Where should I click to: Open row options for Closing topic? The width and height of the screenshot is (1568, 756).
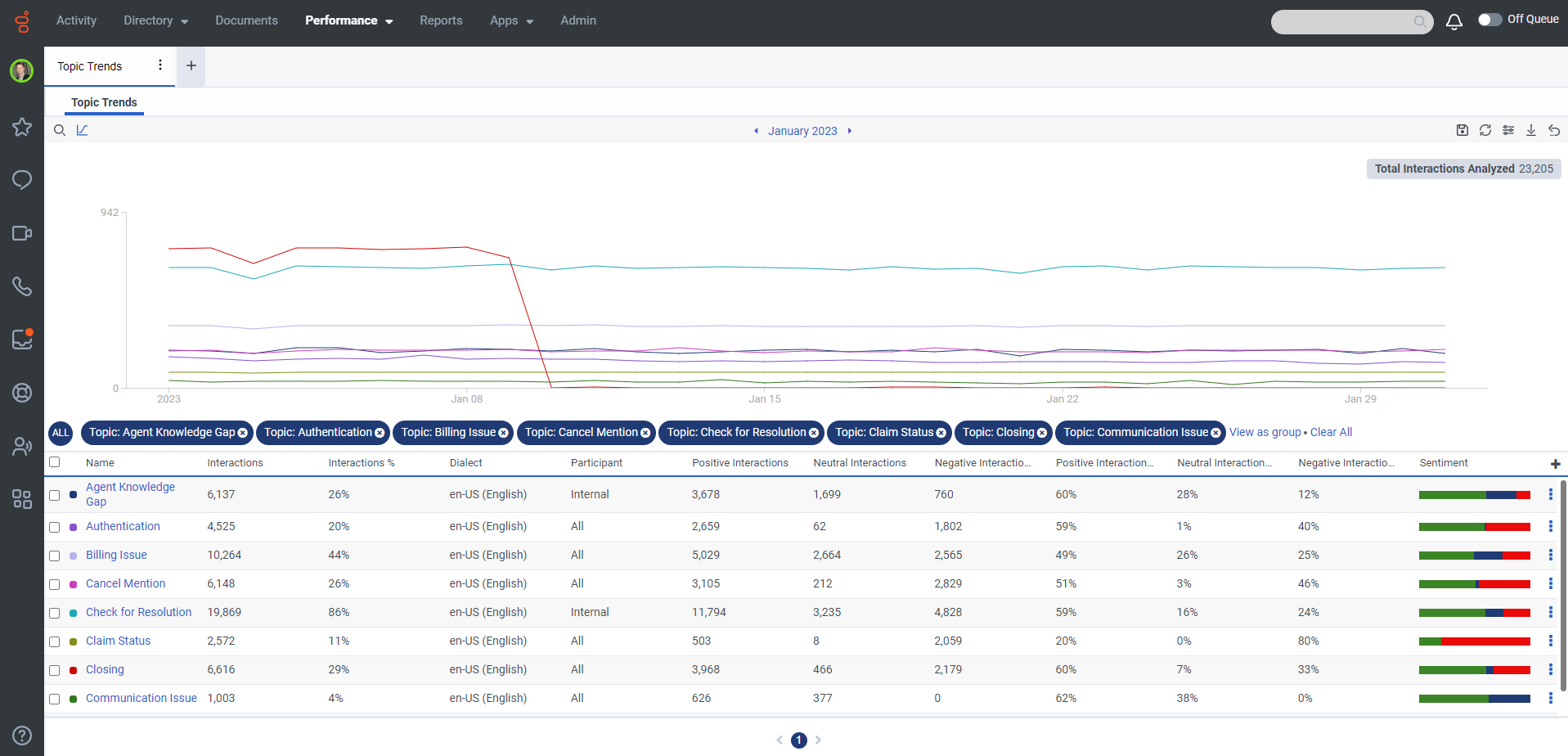click(x=1550, y=669)
